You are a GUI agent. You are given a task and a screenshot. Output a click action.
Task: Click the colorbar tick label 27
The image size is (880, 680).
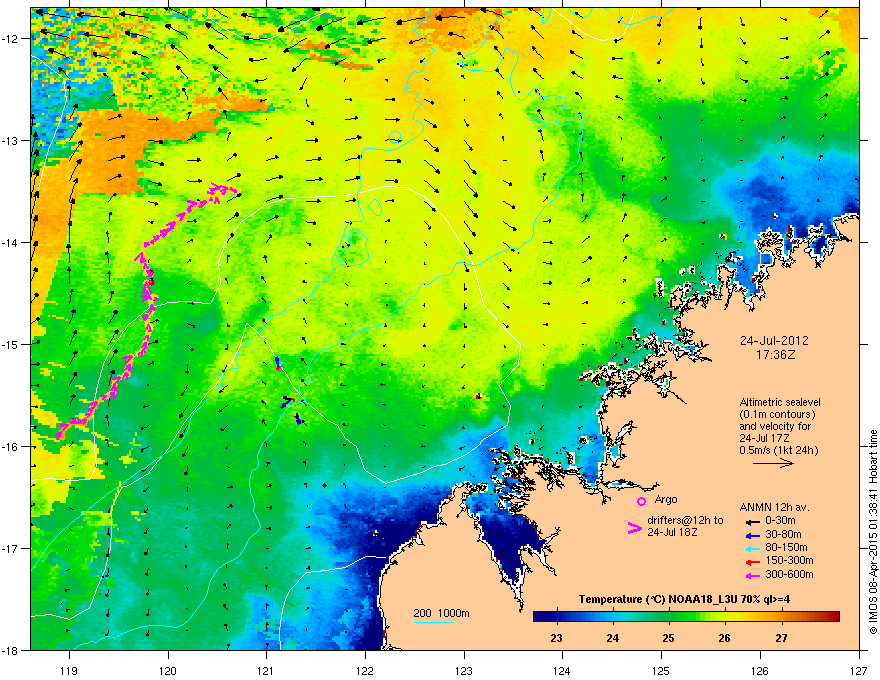(x=781, y=638)
